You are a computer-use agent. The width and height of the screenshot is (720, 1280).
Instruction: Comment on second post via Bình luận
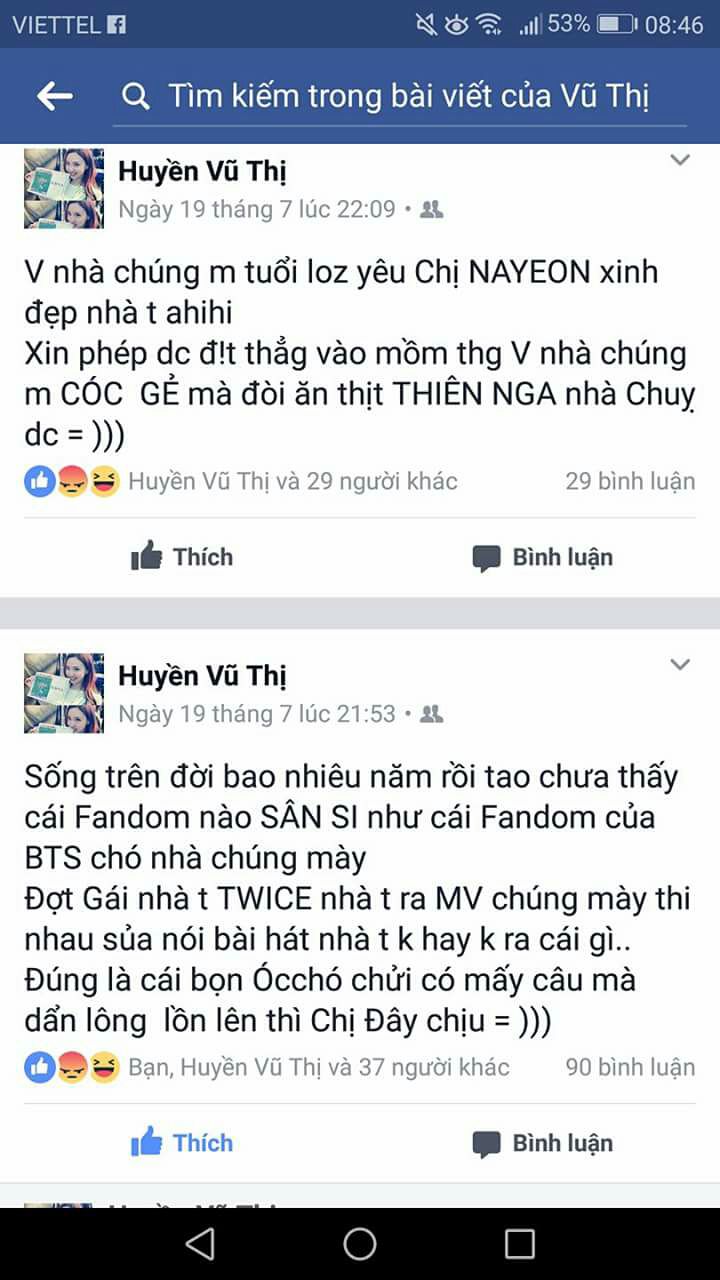click(x=543, y=1142)
